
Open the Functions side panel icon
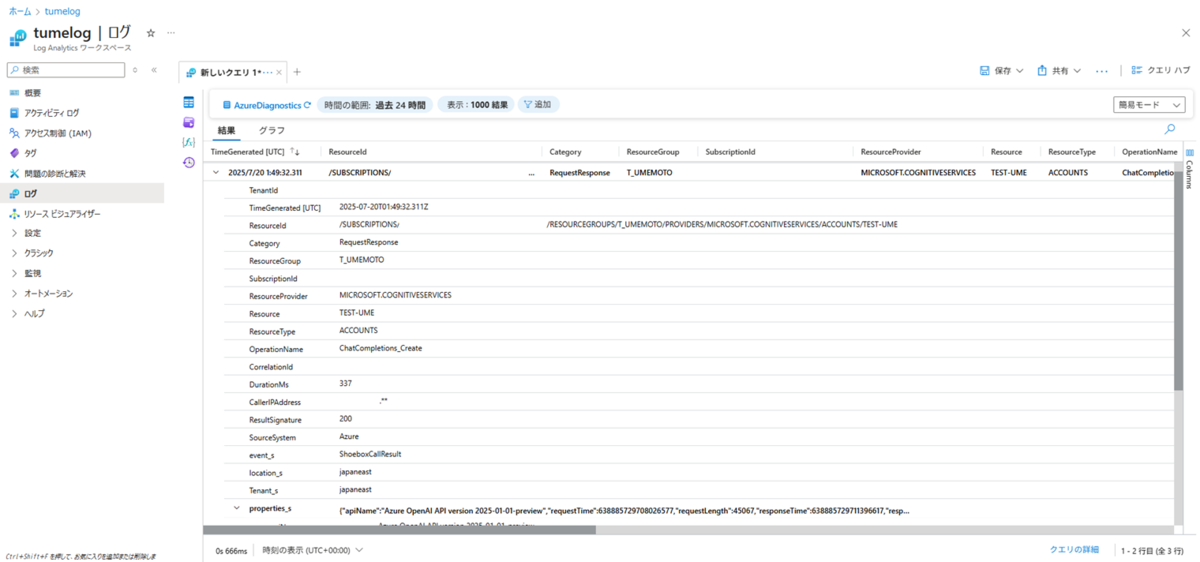pyautogui.click(x=188, y=142)
